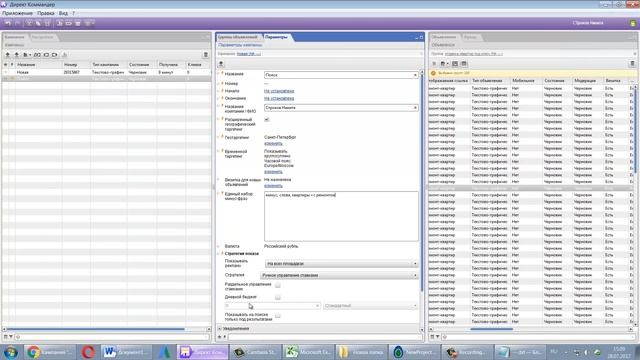Cut selection using scissors toolbar icon

29,23
